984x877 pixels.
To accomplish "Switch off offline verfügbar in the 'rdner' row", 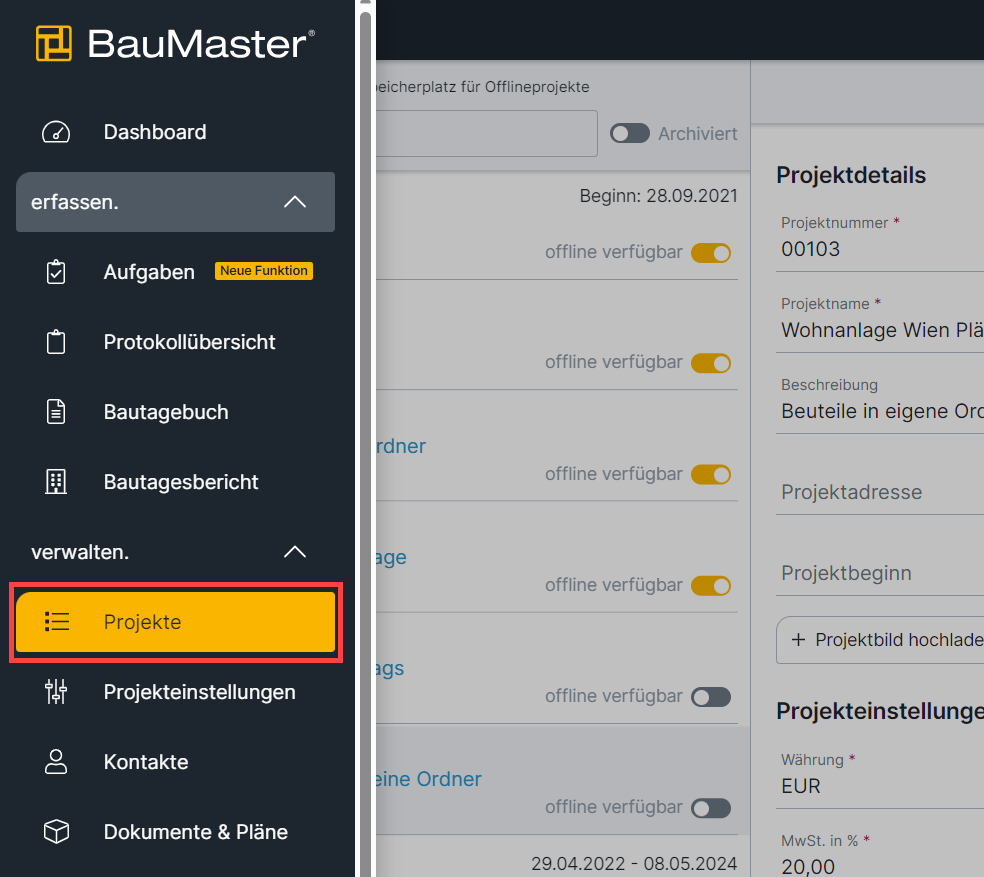I will (710, 474).
